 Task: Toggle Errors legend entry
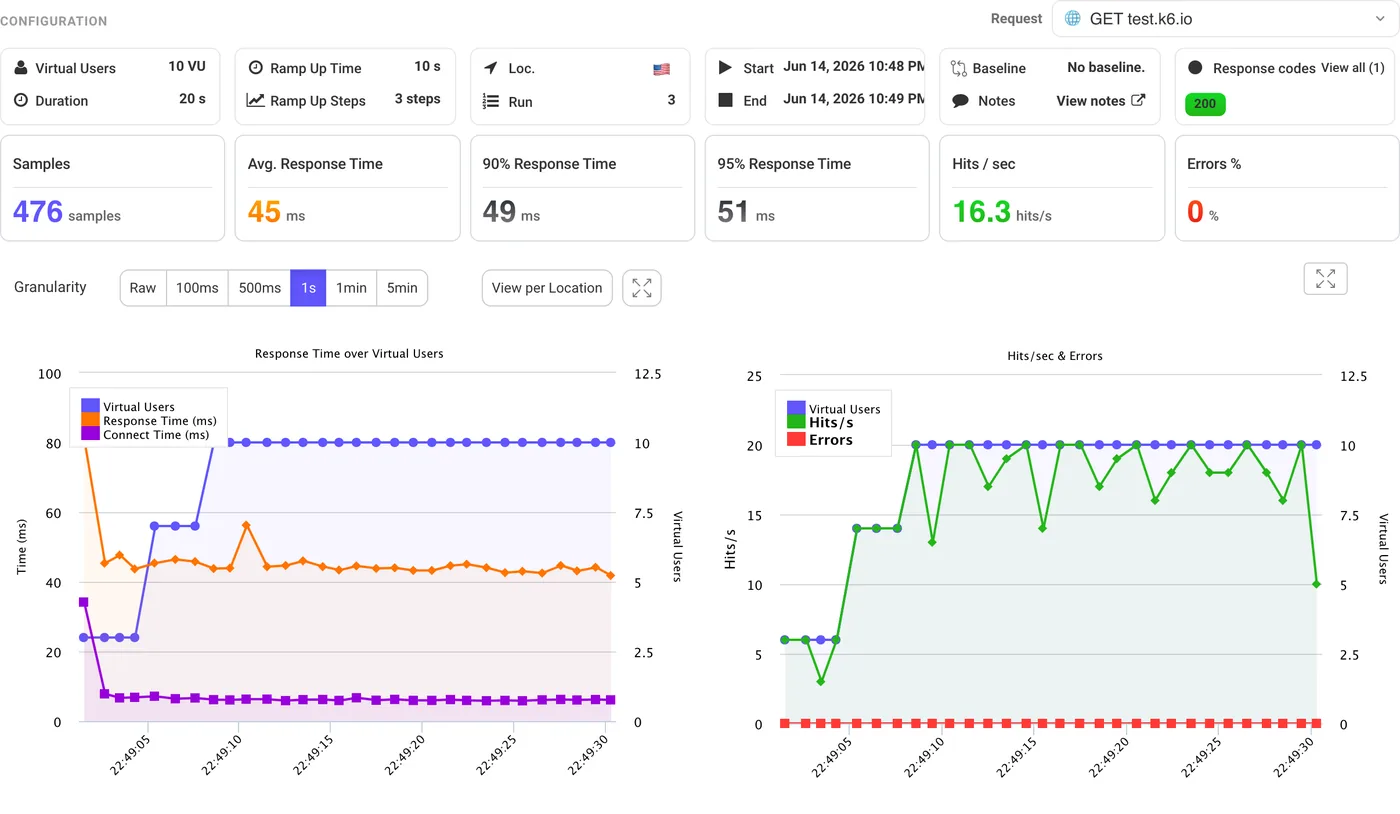pyautogui.click(x=820, y=440)
